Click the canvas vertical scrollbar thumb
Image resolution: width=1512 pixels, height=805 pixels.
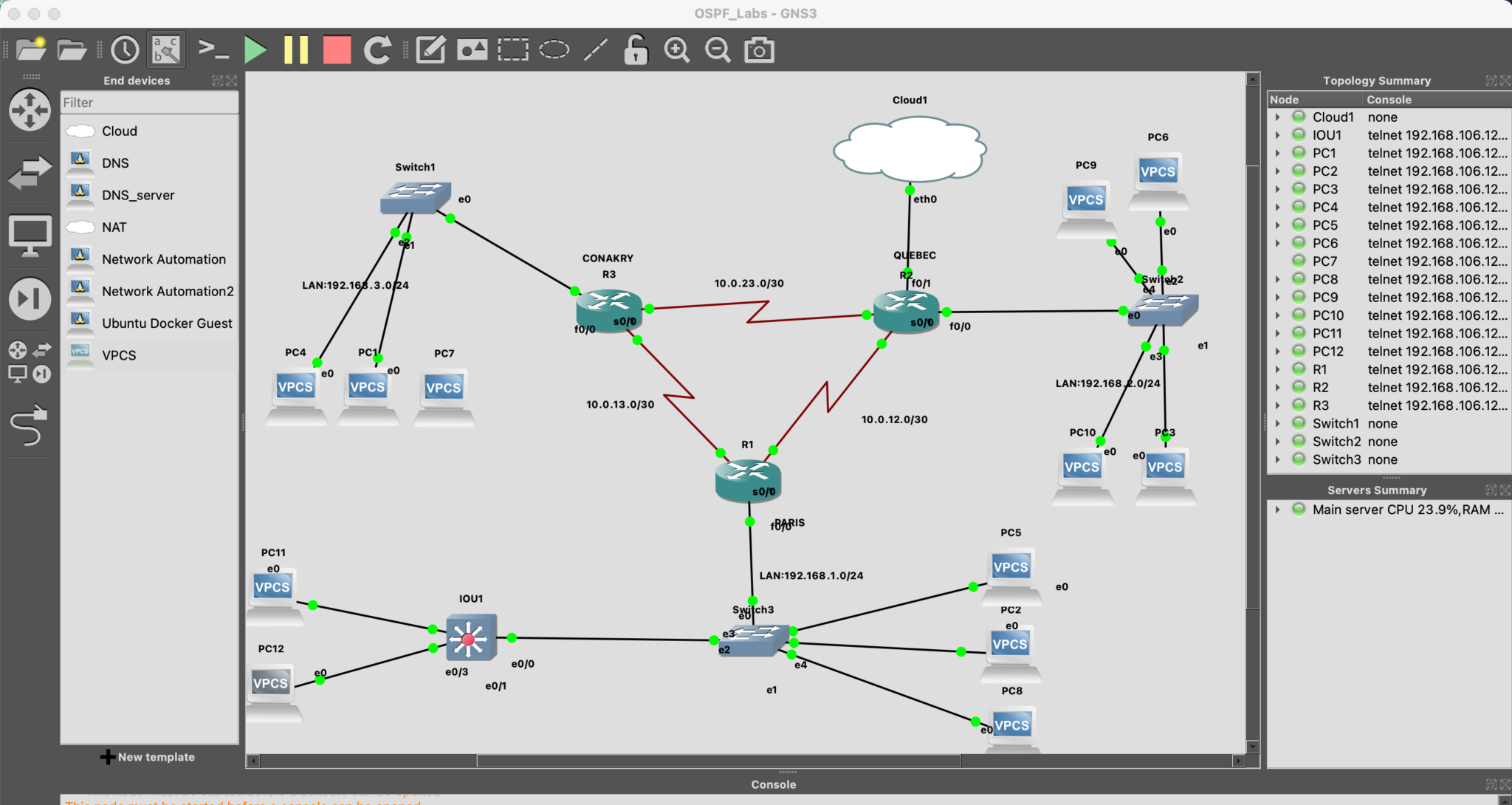tap(1253, 388)
